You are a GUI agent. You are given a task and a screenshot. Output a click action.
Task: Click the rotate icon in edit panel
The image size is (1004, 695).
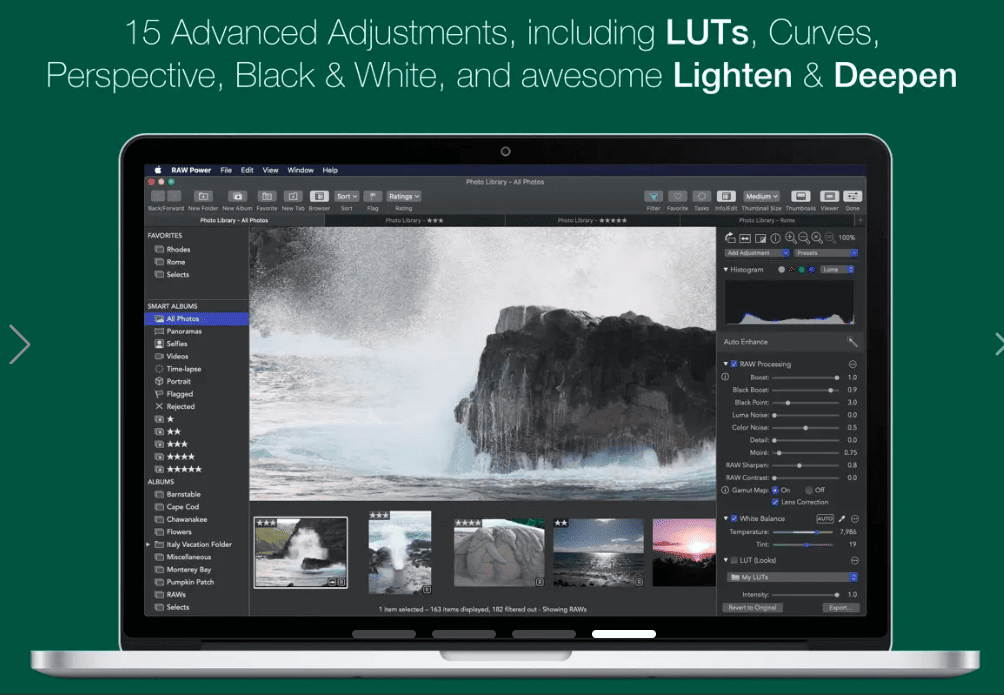(x=730, y=238)
